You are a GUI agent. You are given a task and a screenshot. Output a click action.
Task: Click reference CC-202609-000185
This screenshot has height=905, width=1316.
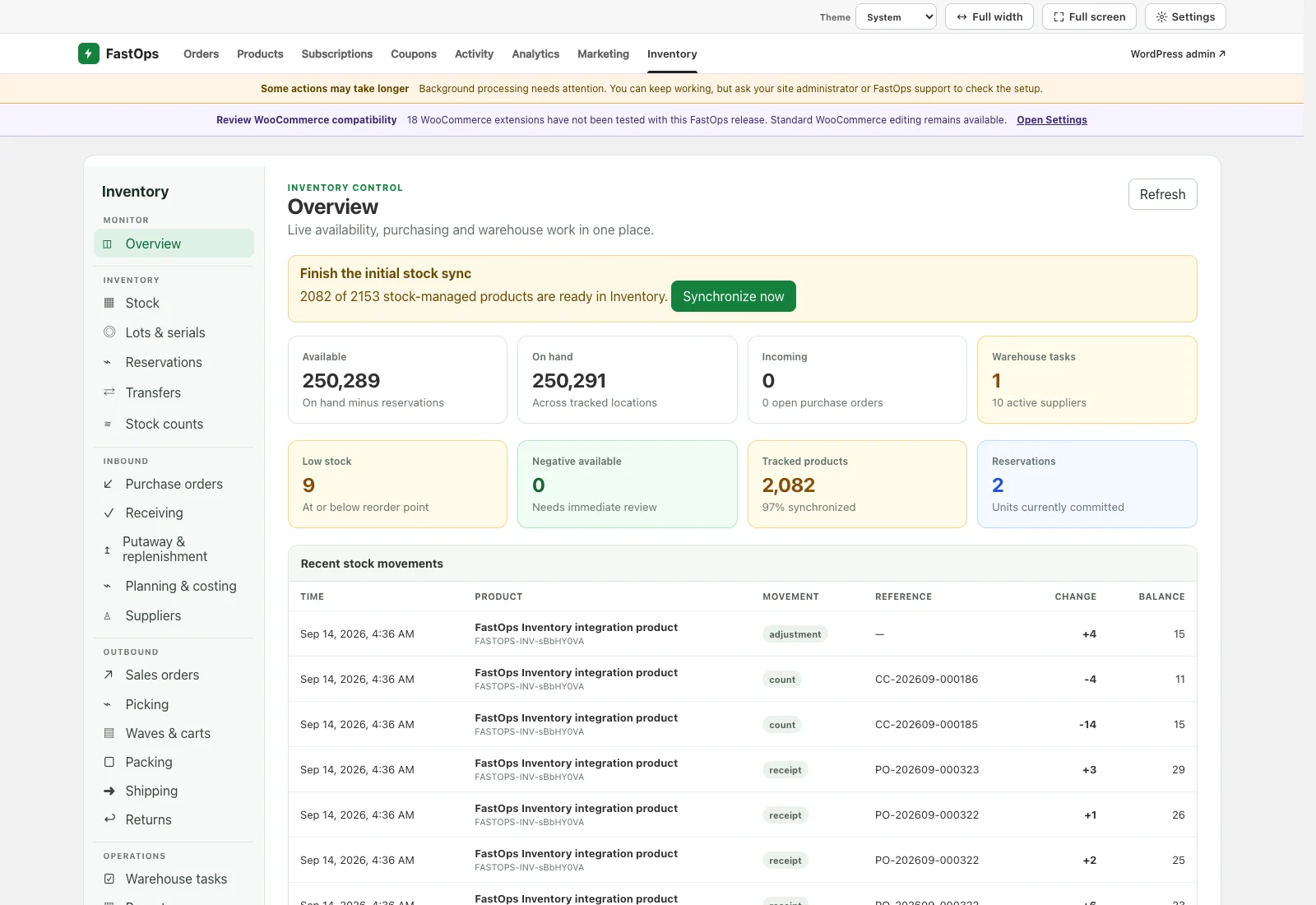(x=926, y=725)
